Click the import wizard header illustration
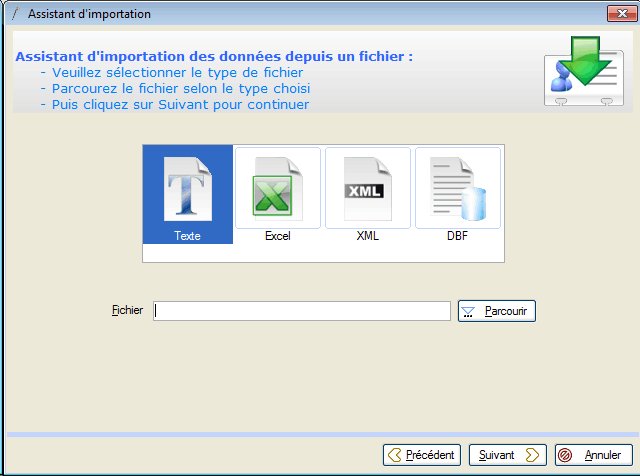The width and height of the screenshot is (640, 476). (x=584, y=71)
